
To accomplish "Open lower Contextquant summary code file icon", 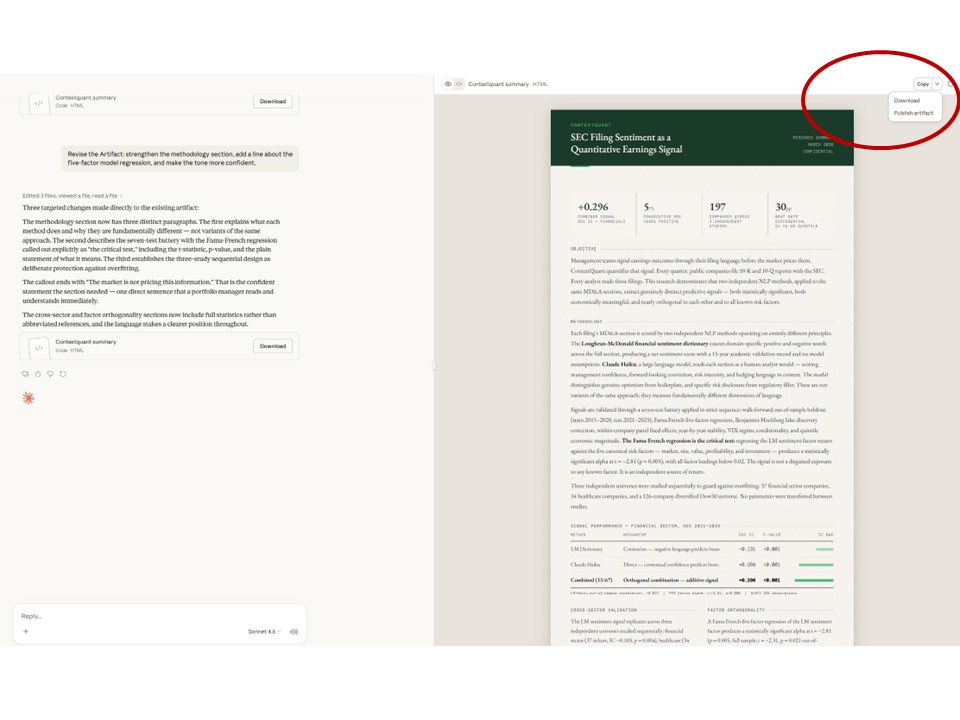I will click(x=39, y=347).
